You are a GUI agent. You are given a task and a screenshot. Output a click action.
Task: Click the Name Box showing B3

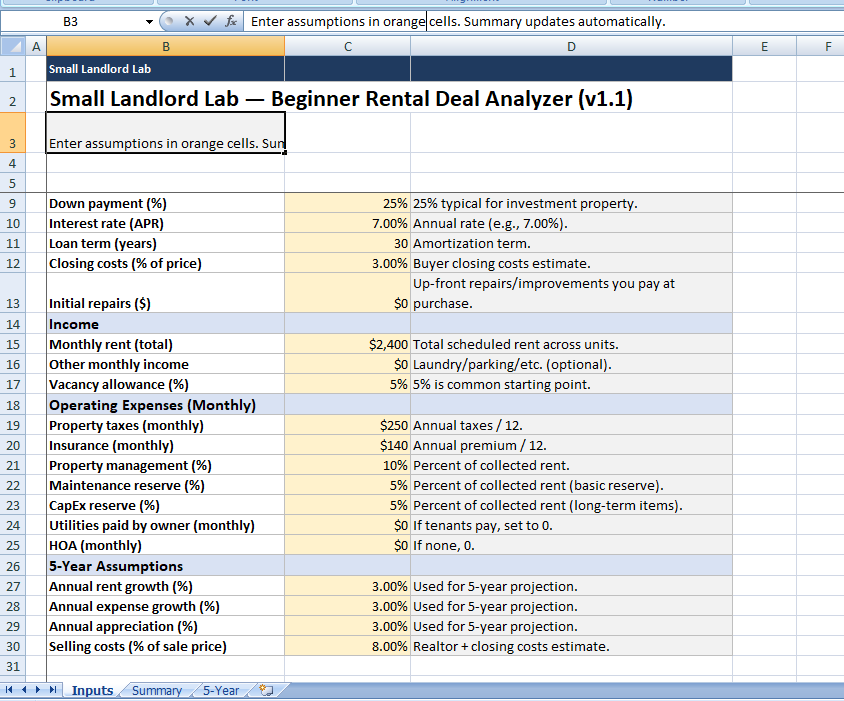(x=72, y=21)
